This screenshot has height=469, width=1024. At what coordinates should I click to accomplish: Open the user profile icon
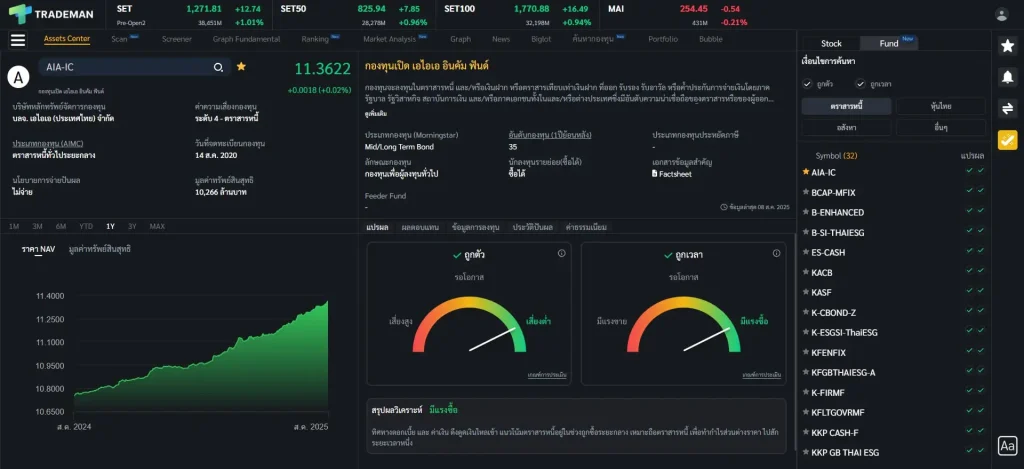click(1001, 14)
